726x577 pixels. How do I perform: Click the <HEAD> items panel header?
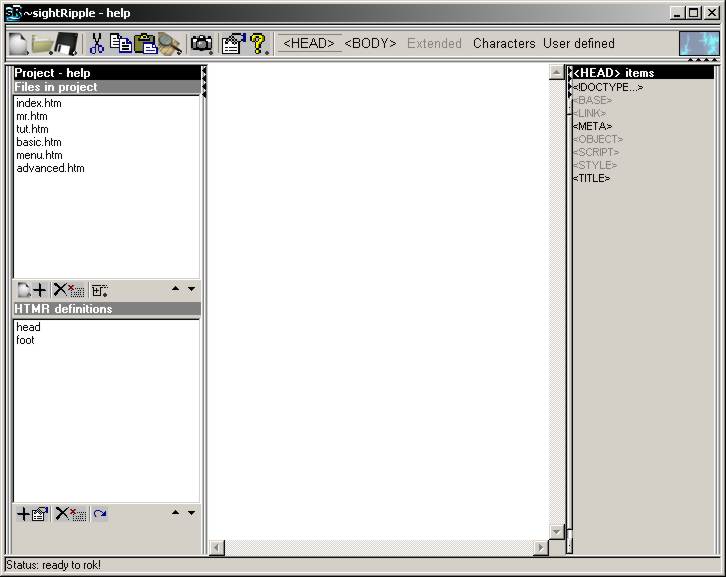[x=643, y=73]
